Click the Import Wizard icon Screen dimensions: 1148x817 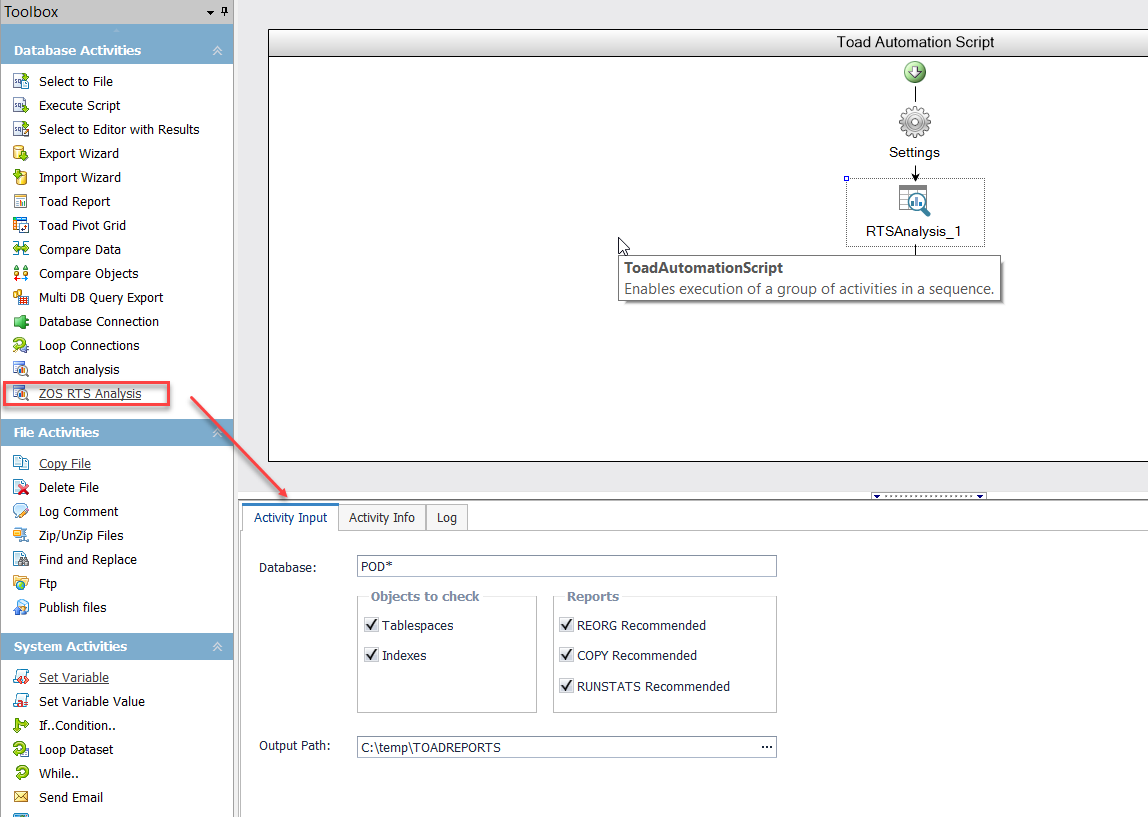(x=21, y=177)
